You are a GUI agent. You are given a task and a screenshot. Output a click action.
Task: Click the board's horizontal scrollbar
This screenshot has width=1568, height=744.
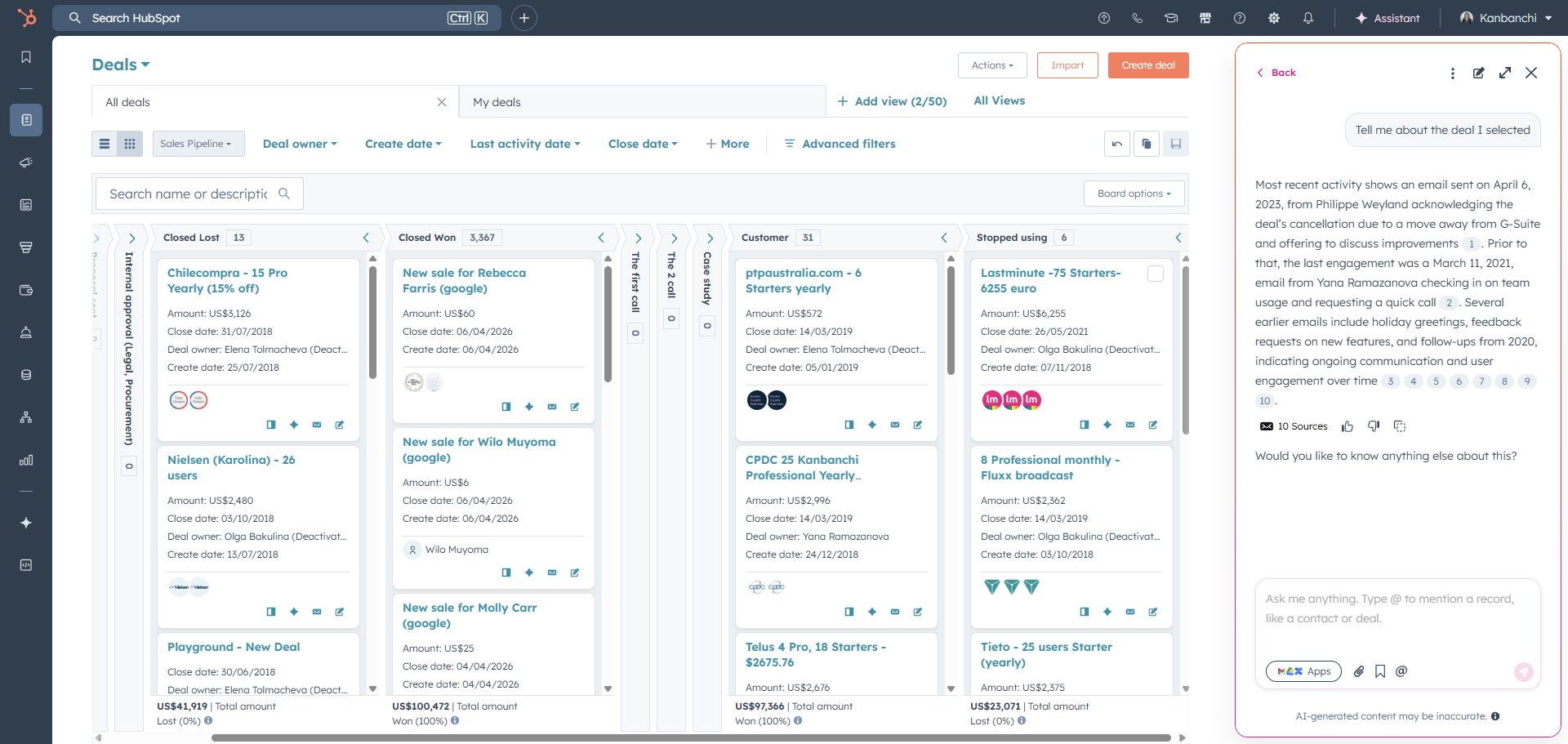click(690, 737)
